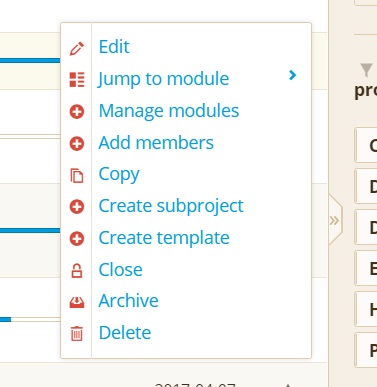Click the plus icon next to Add members
This screenshot has height=387, width=377.
[77, 144]
